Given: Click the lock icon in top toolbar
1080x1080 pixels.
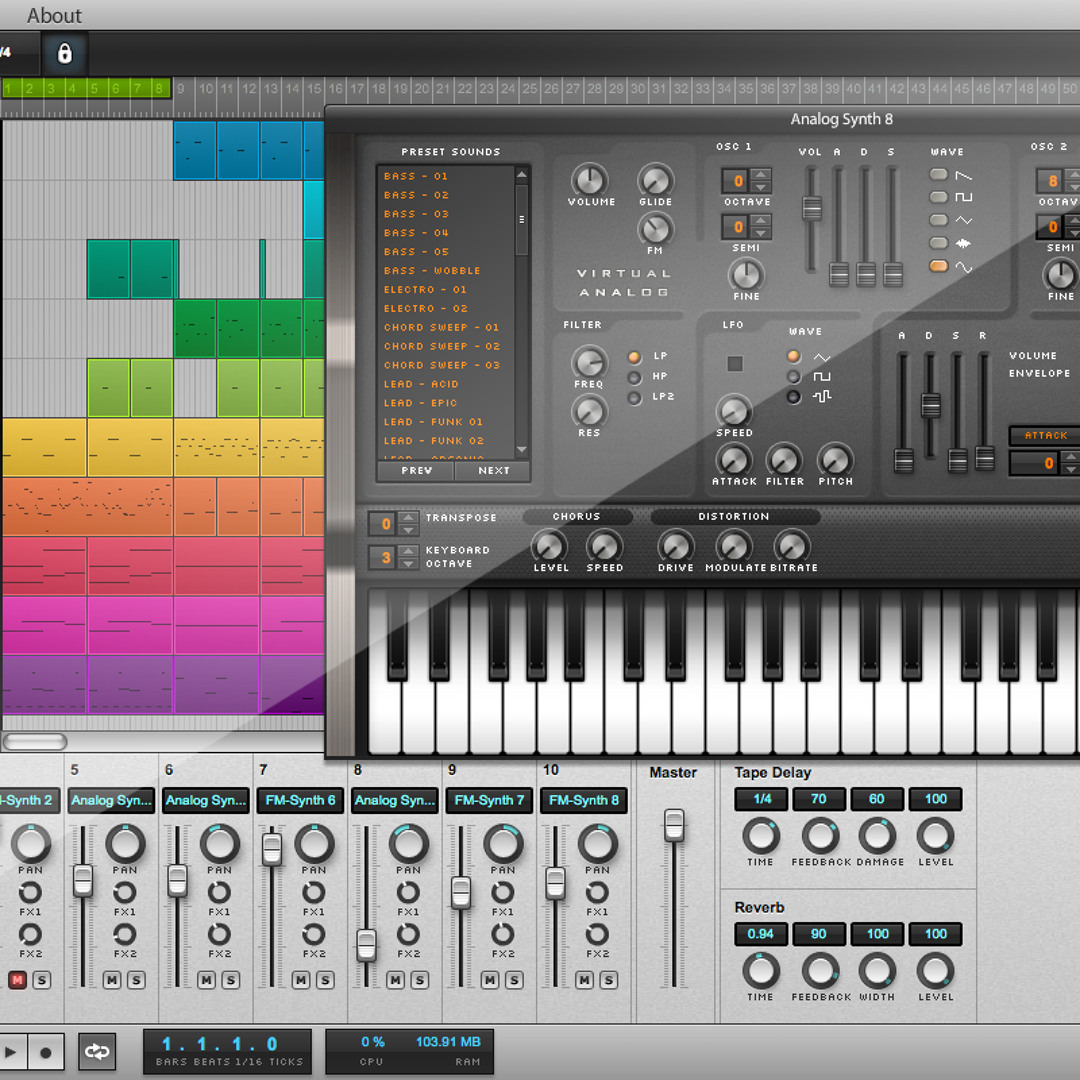Looking at the screenshot, I should 65,54.
